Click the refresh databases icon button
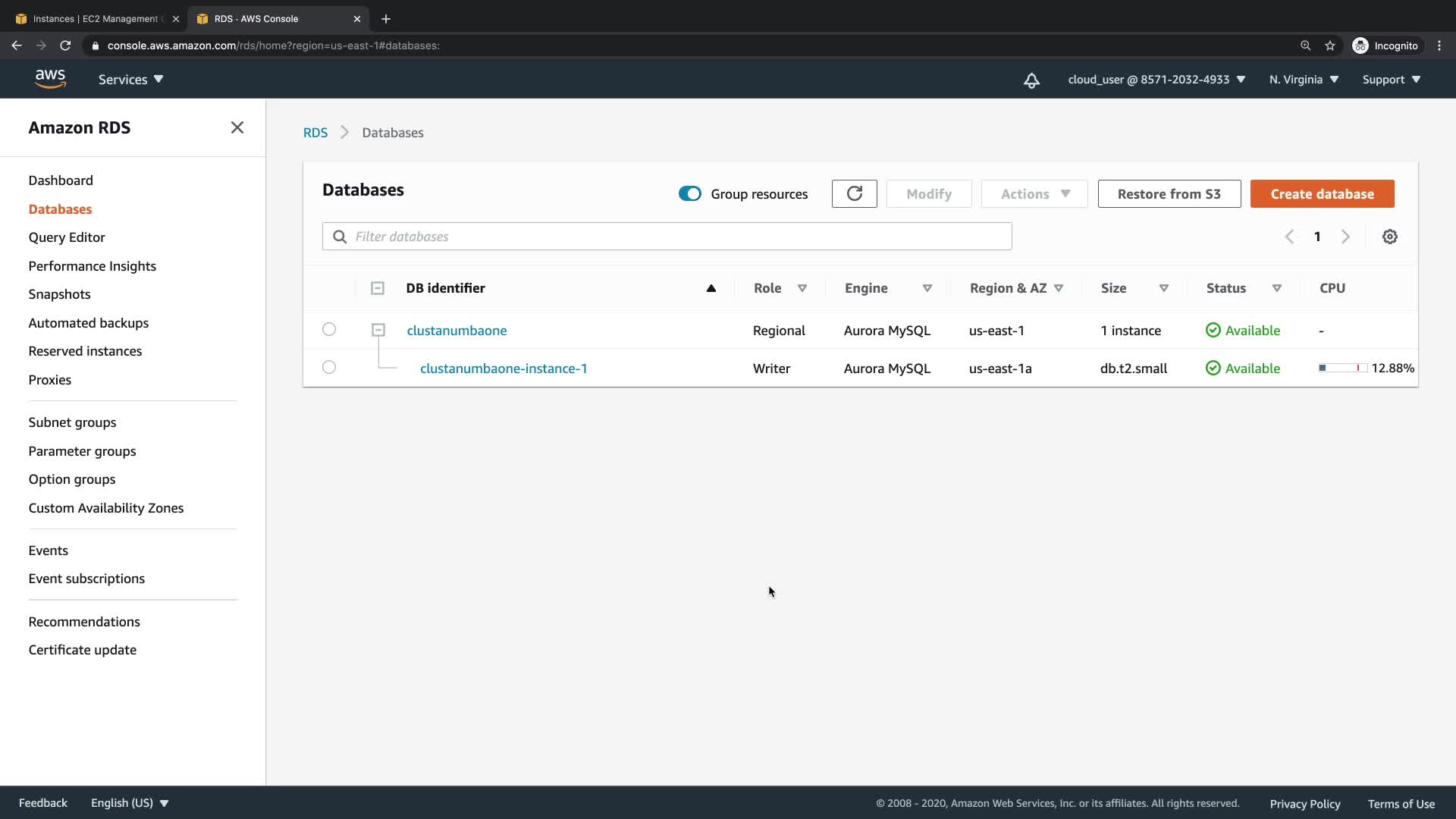Screen dimensions: 1456x819 (854, 194)
